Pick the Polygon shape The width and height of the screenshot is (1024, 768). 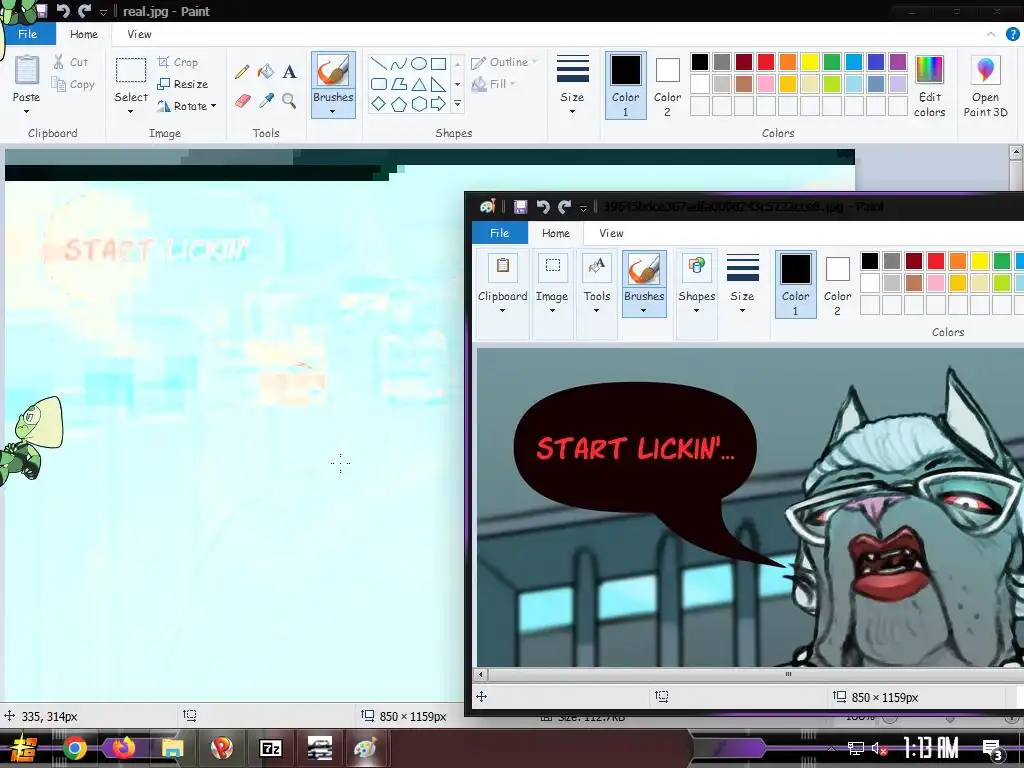click(x=398, y=84)
